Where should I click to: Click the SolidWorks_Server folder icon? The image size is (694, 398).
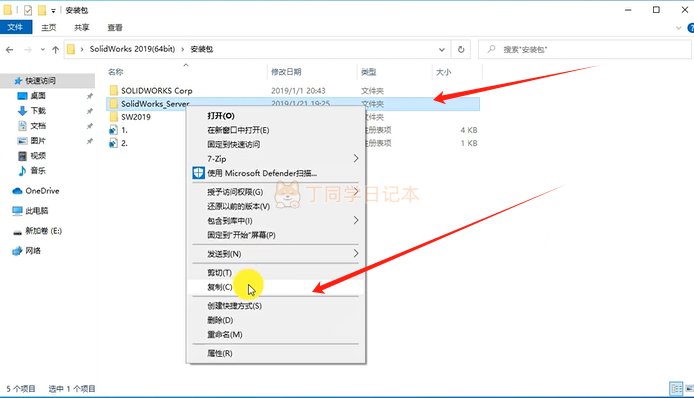[114, 104]
